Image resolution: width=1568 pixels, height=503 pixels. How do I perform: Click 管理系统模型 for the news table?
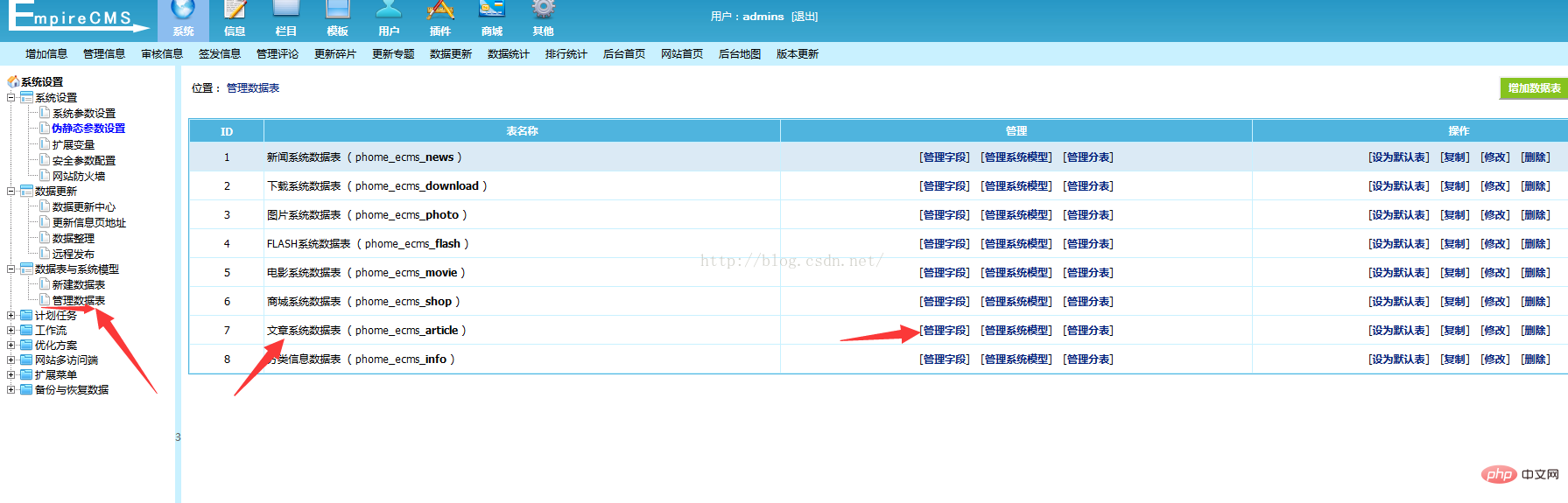click(1016, 157)
